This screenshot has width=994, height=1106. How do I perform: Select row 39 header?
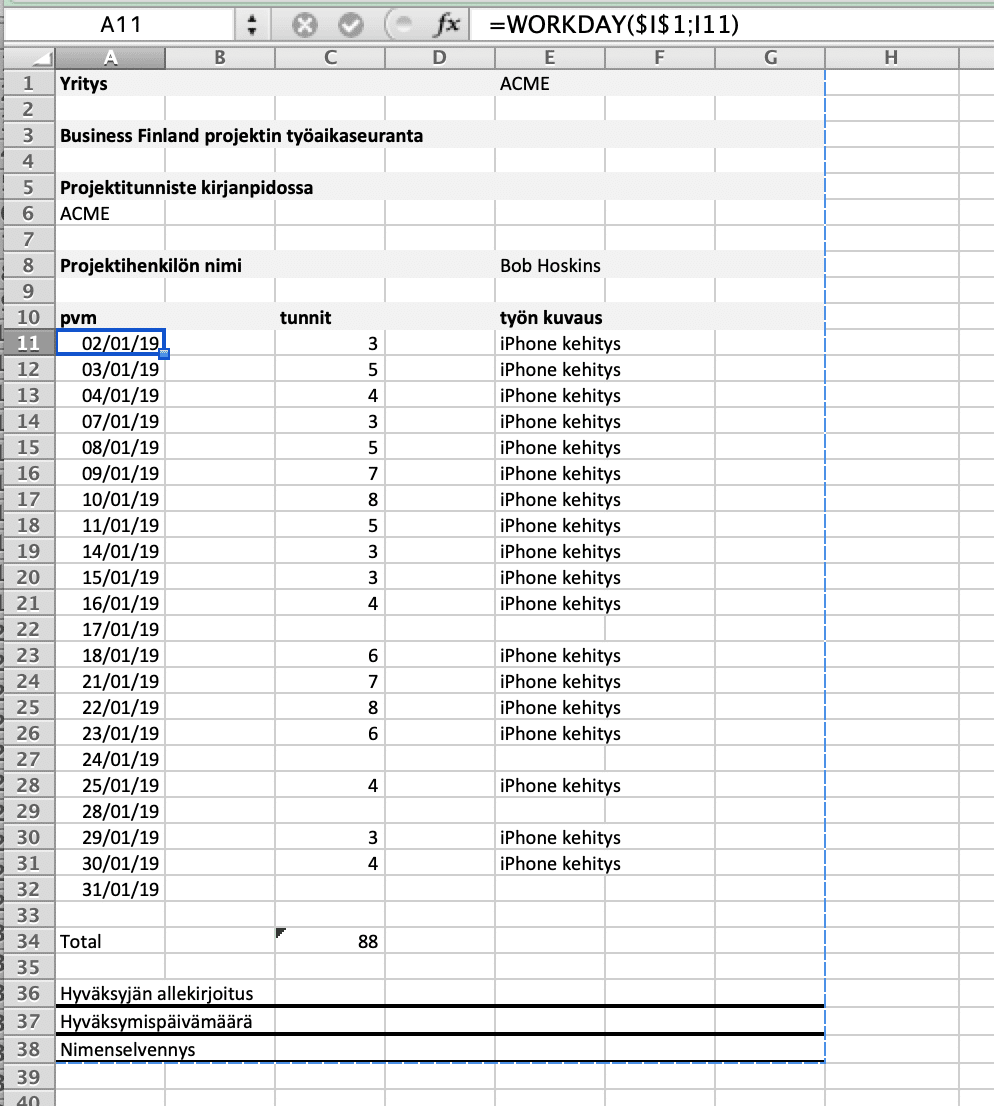[29, 1077]
